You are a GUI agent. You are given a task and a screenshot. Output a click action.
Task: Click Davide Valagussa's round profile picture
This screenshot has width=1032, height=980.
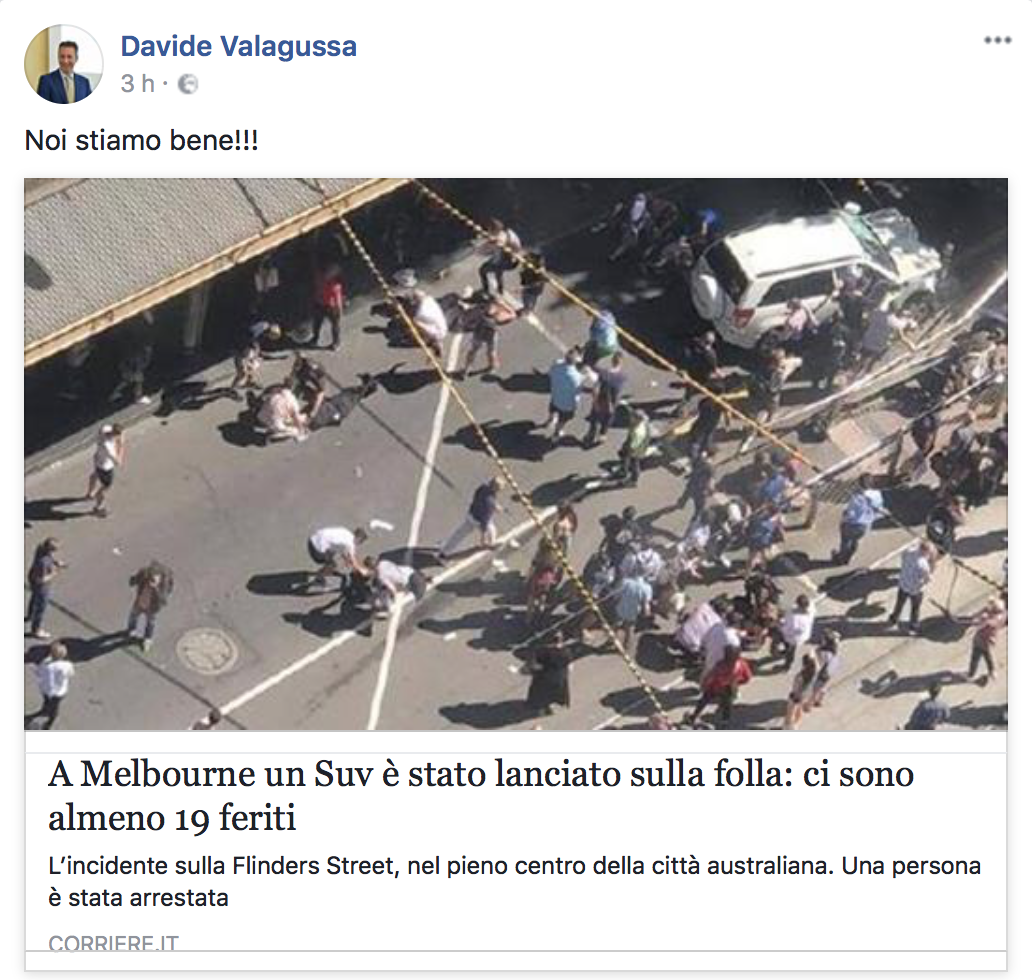pyautogui.click(x=64, y=64)
